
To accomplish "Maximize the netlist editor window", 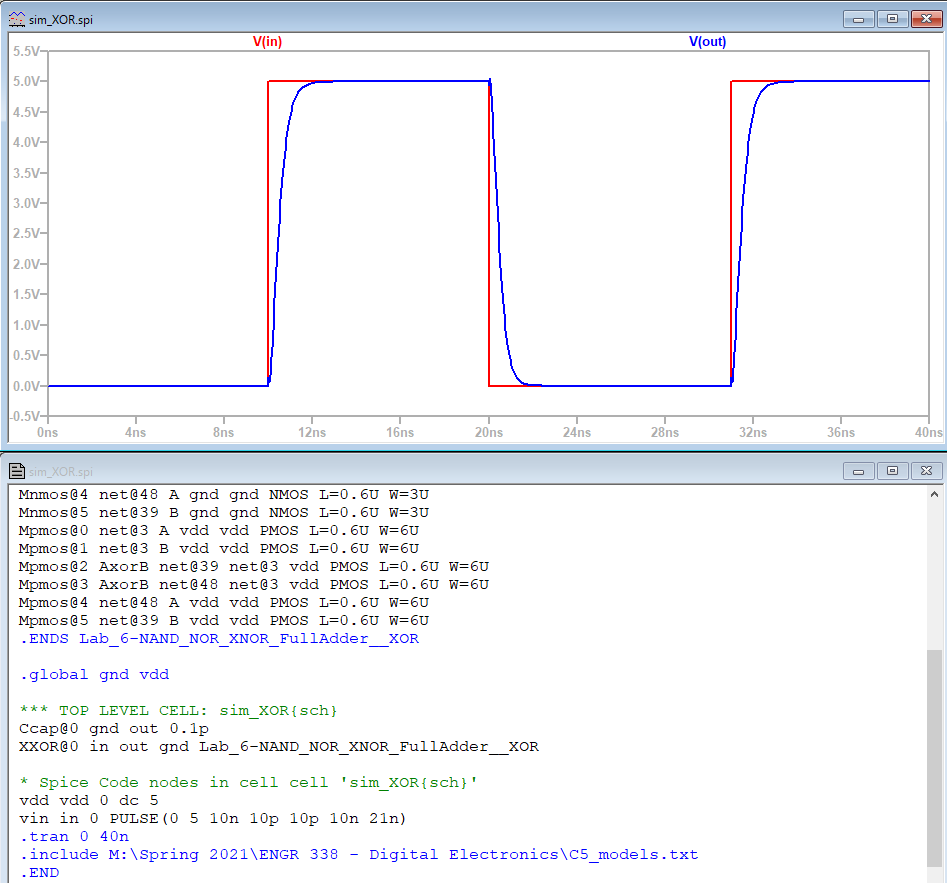I will pos(891,470).
